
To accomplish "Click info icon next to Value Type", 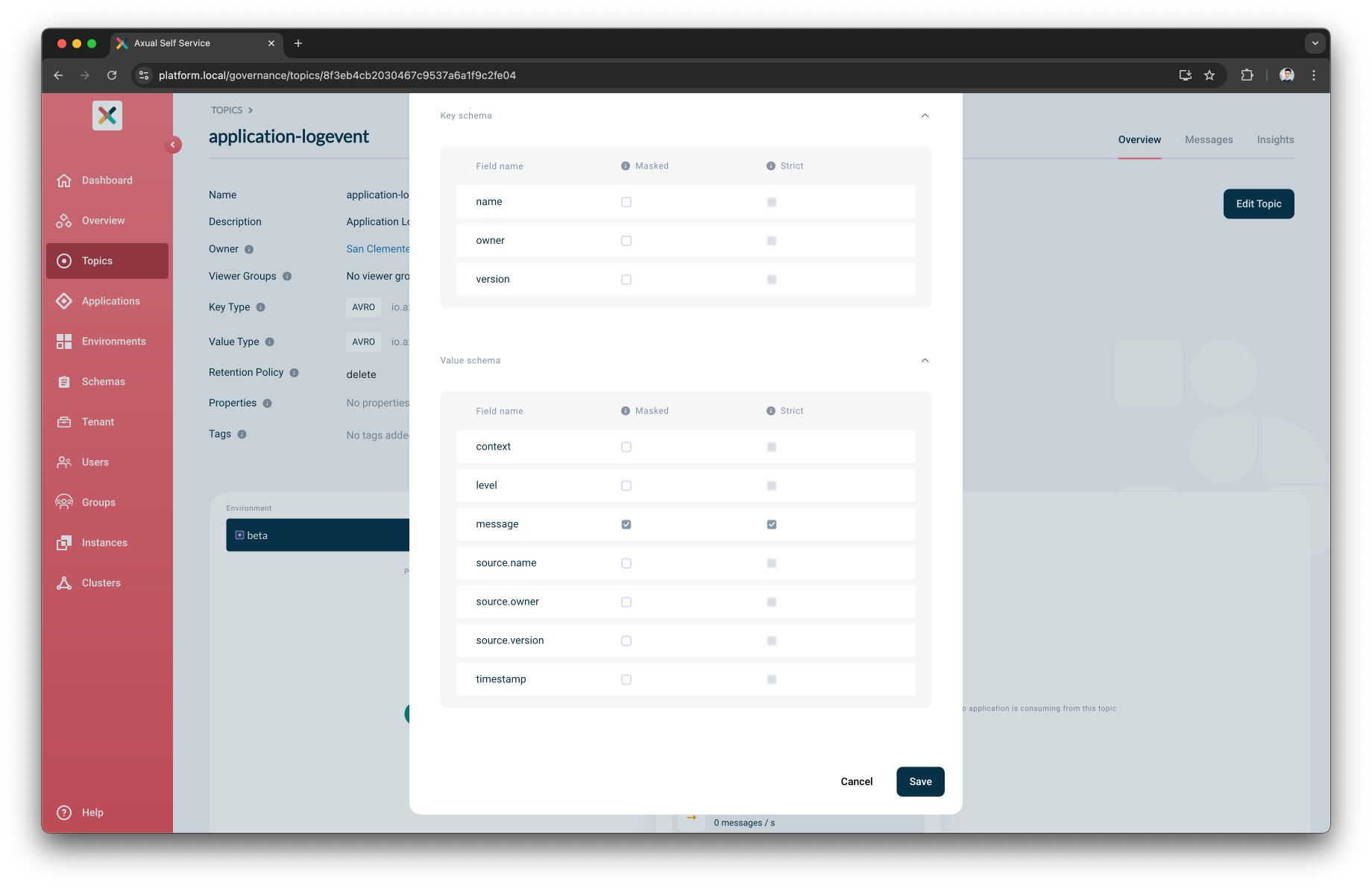I will point(270,342).
